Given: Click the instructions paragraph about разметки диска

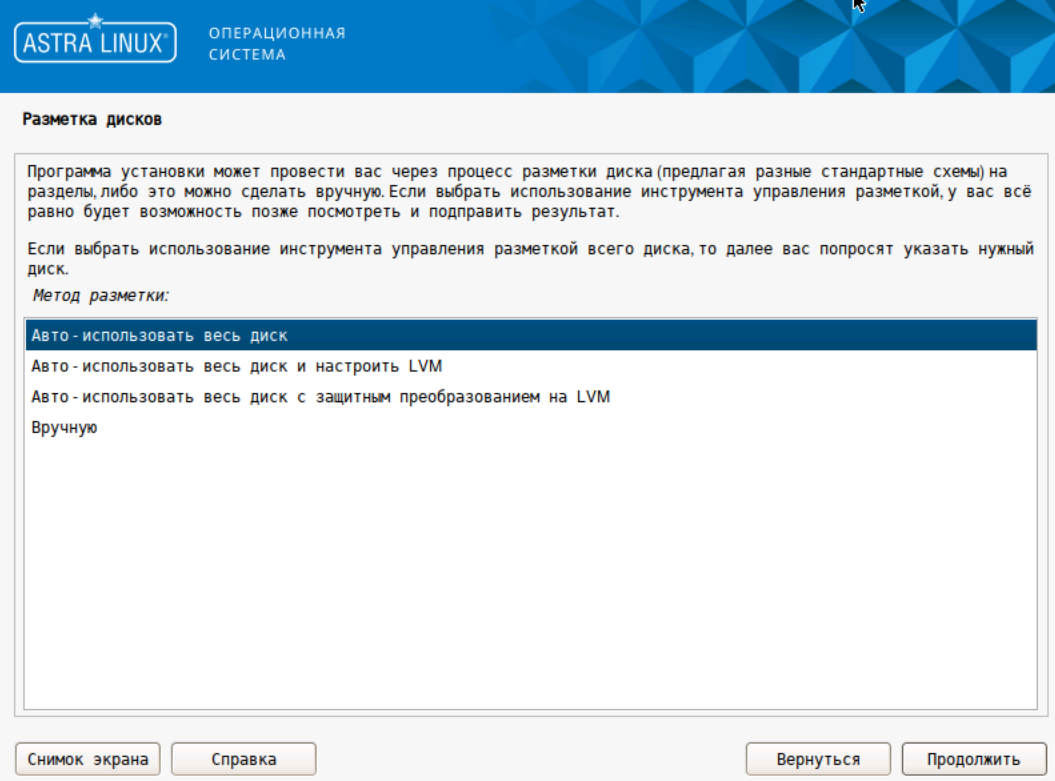Looking at the screenshot, I should [500, 185].
